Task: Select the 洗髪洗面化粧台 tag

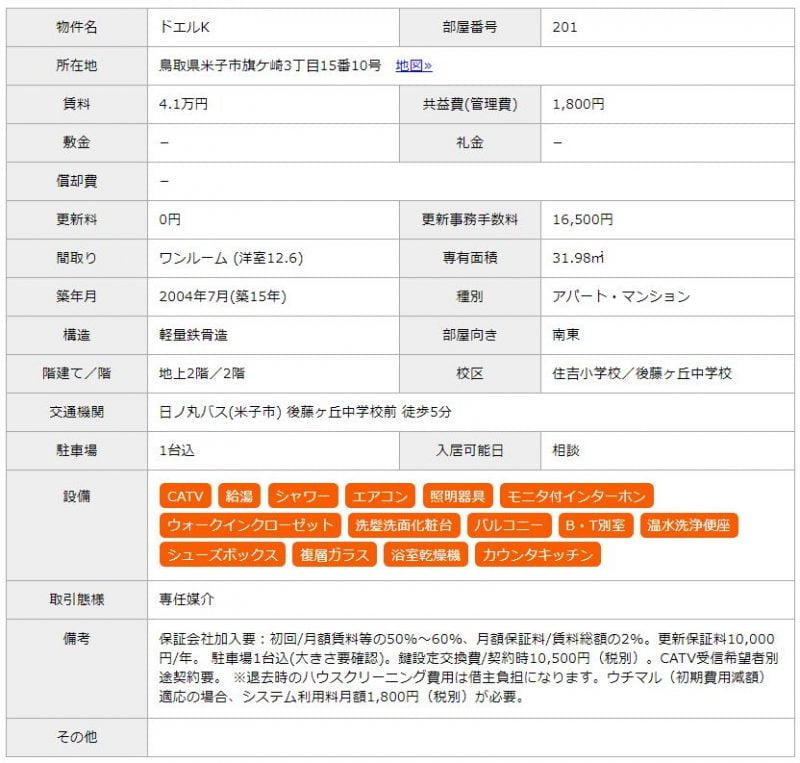Action: tap(405, 525)
